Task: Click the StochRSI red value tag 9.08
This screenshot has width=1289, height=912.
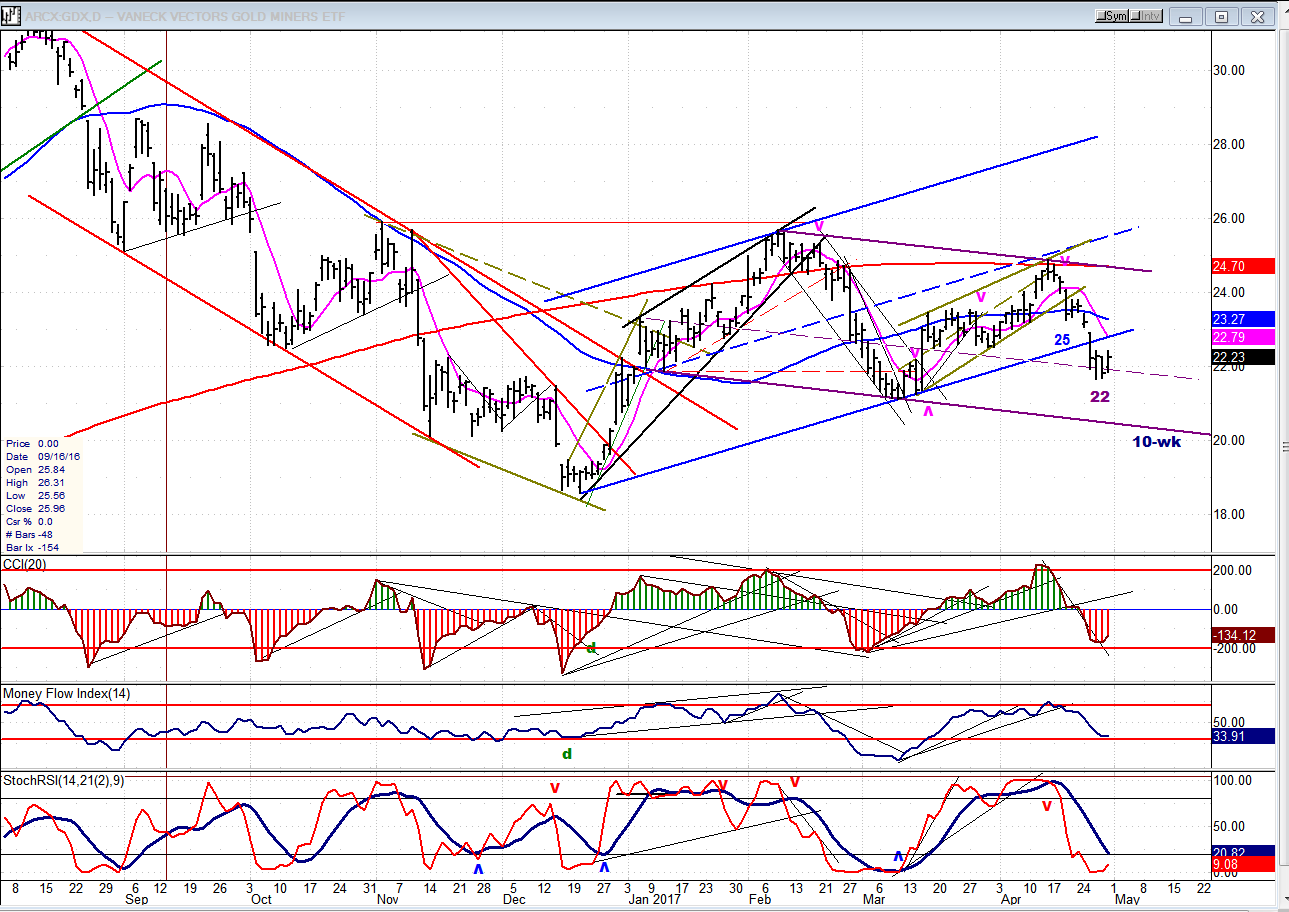Action: [1241, 864]
